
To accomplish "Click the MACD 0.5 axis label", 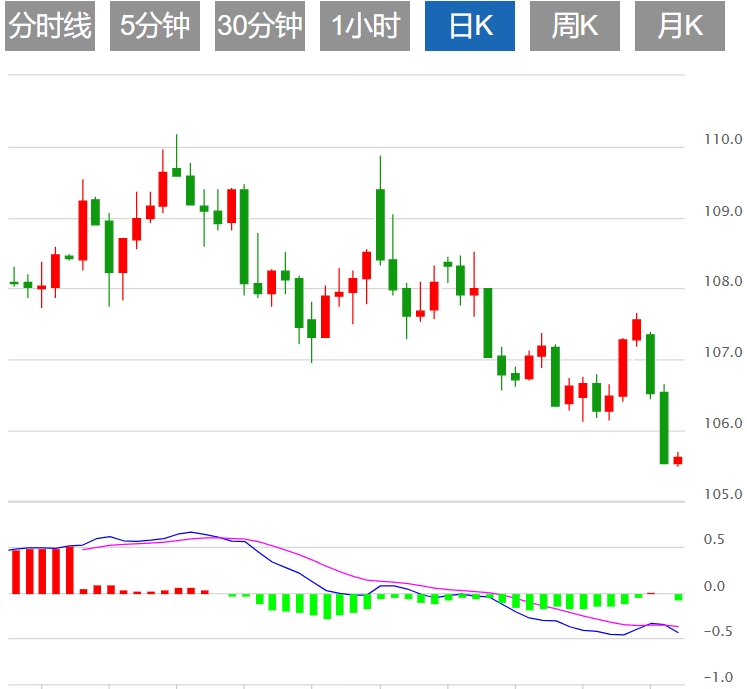I will tap(714, 539).
